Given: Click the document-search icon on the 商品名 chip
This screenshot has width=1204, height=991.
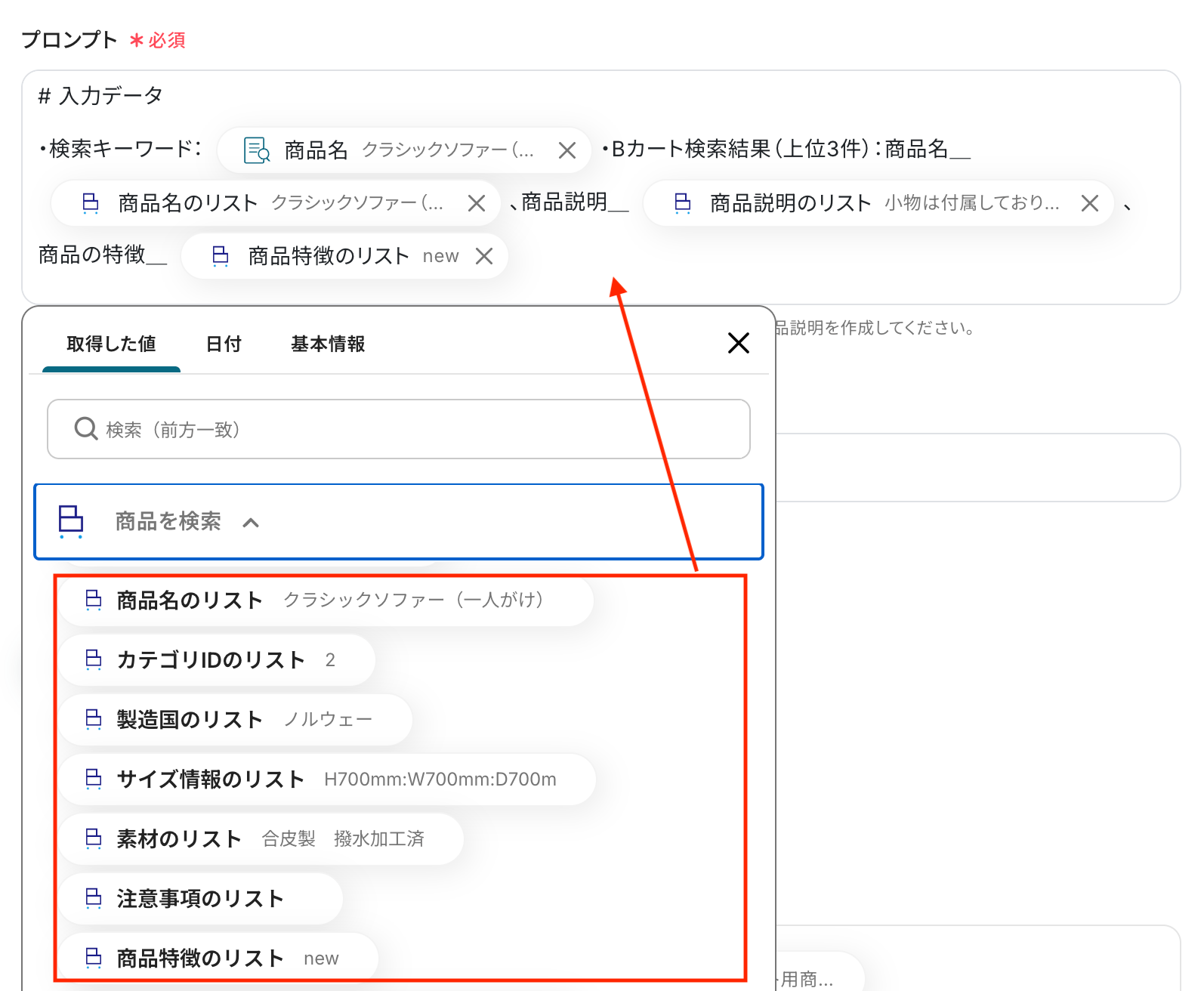Looking at the screenshot, I should pos(257,150).
